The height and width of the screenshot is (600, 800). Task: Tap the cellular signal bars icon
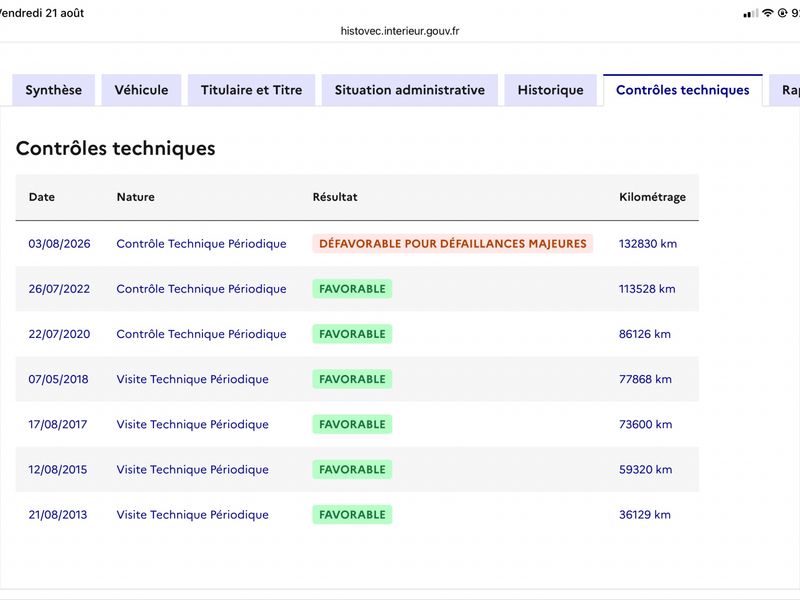coord(751,14)
